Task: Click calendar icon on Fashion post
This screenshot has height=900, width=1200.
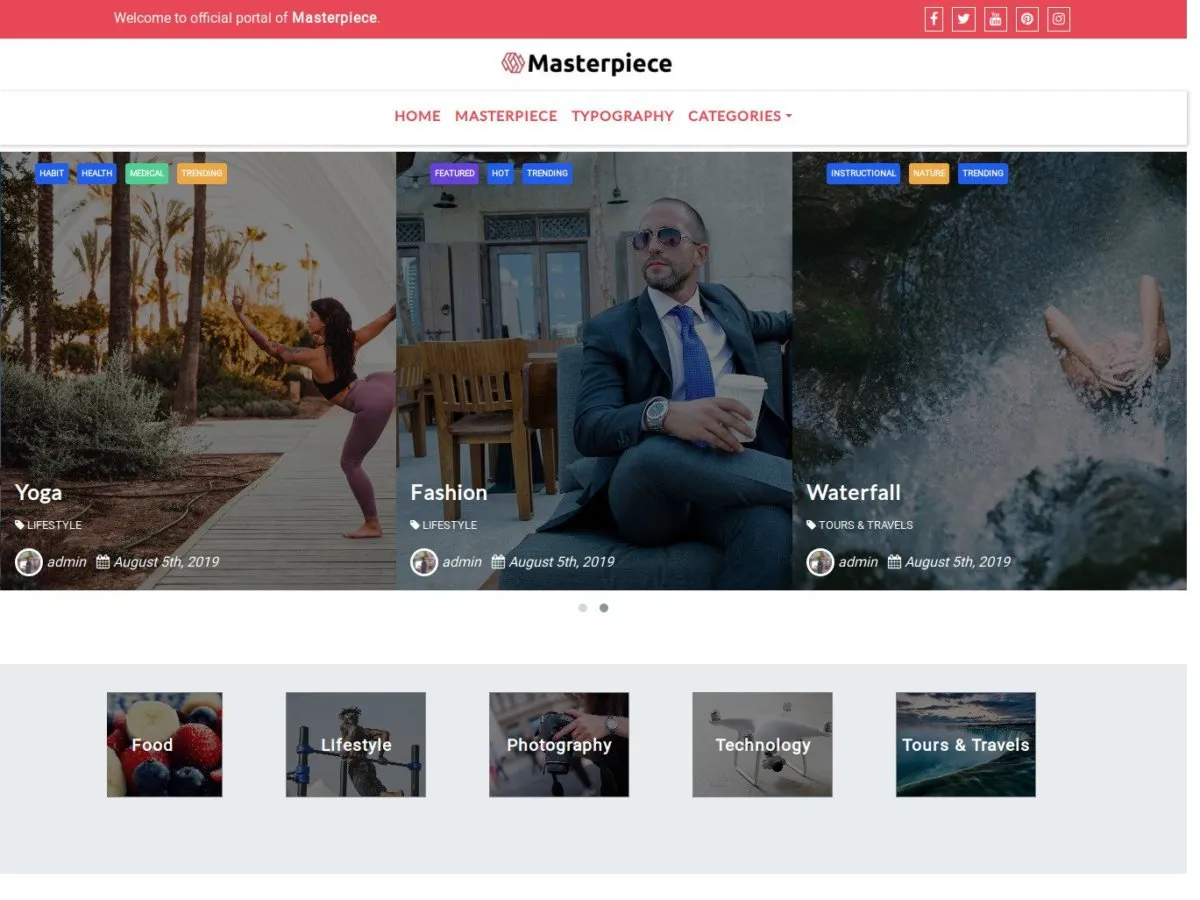Action: tap(498, 562)
